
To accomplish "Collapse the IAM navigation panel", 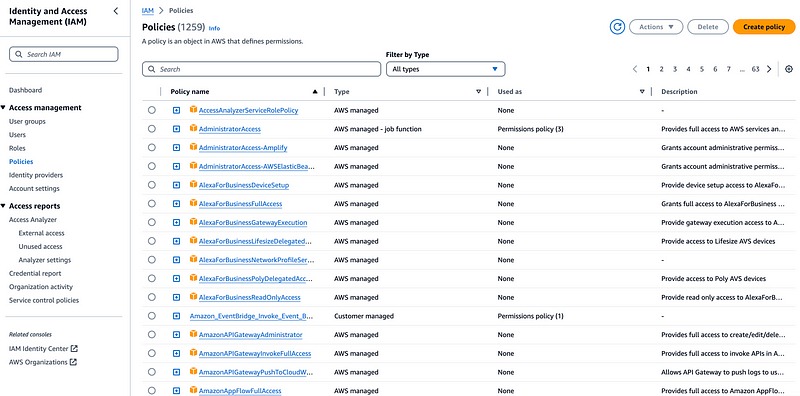I will [x=116, y=11].
